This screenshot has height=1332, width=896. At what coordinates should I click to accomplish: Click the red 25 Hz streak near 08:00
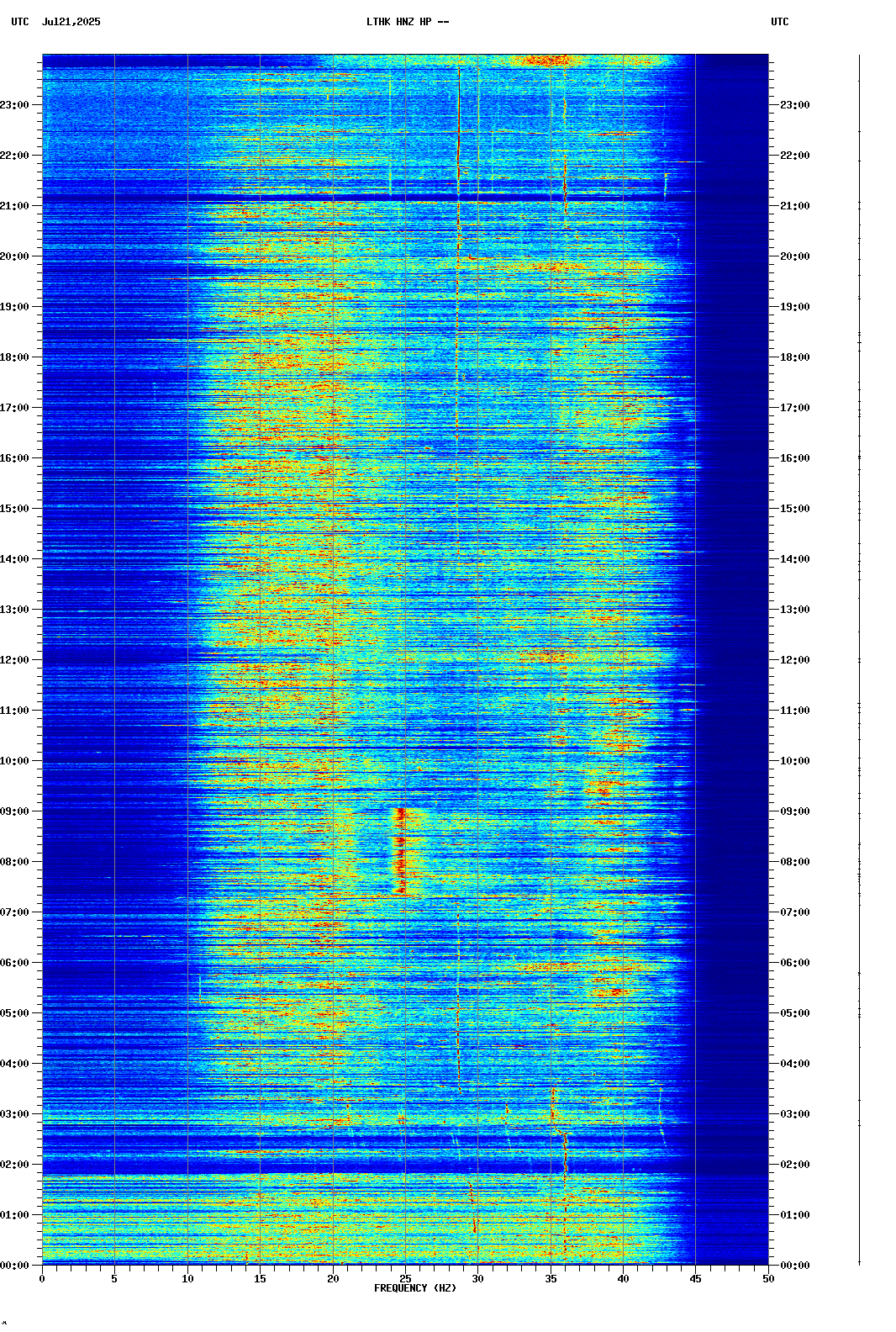click(401, 851)
